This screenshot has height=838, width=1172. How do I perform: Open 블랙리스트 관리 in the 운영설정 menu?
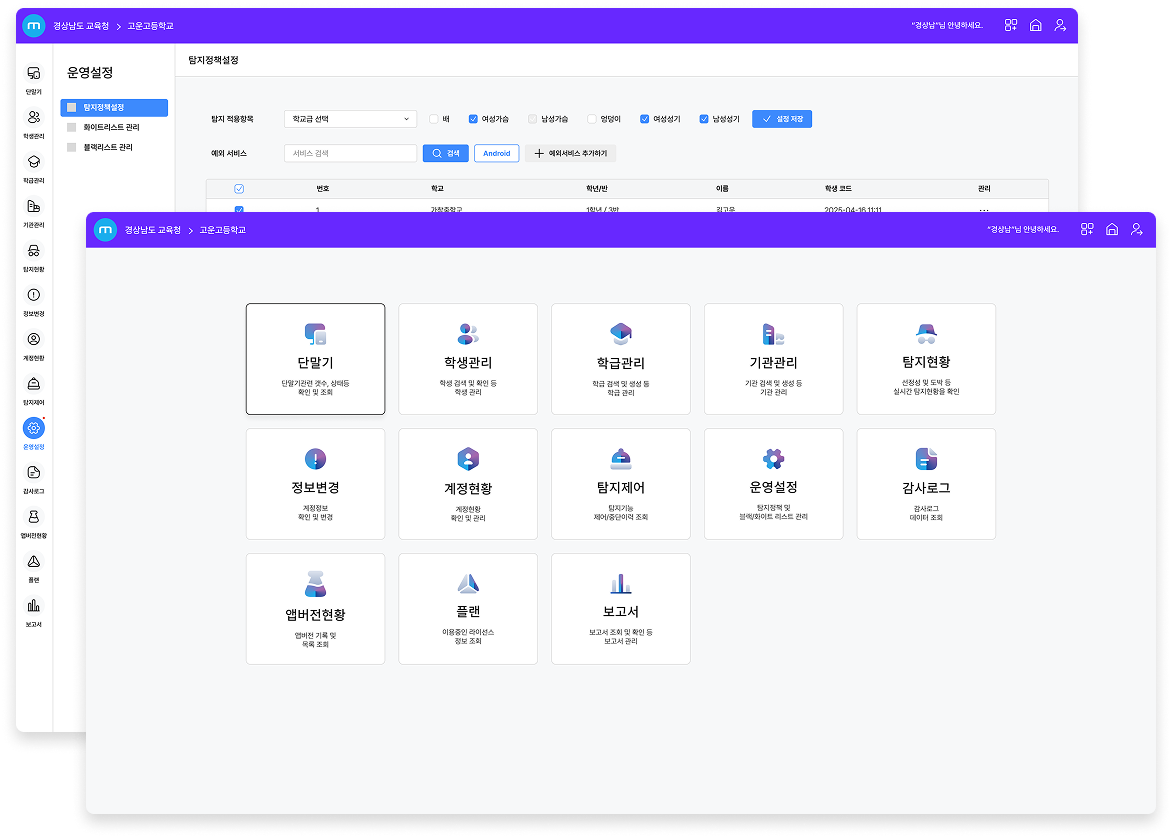pos(107,147)
